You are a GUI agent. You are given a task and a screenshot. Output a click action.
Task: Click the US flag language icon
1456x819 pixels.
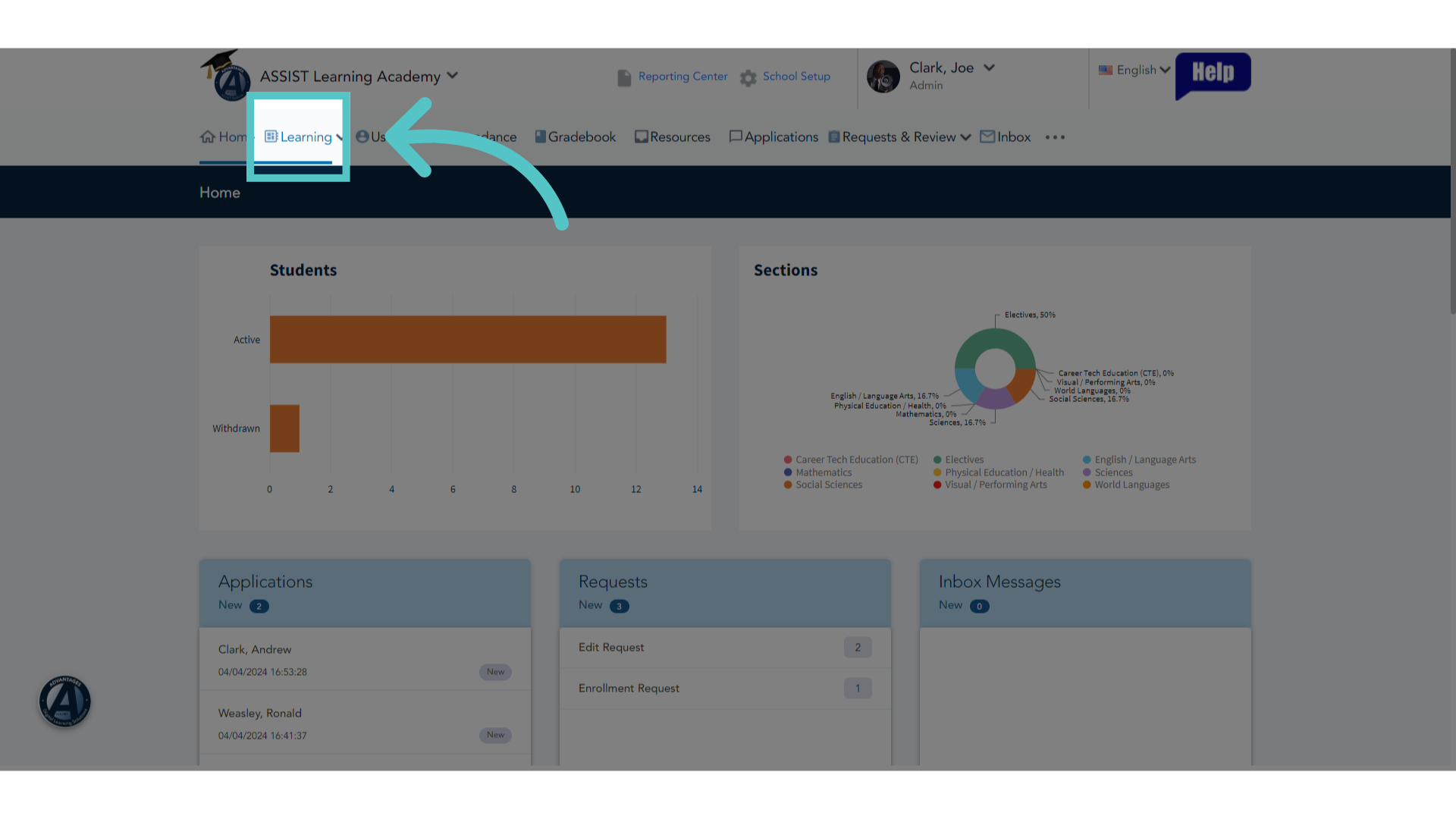point(1106,70)
